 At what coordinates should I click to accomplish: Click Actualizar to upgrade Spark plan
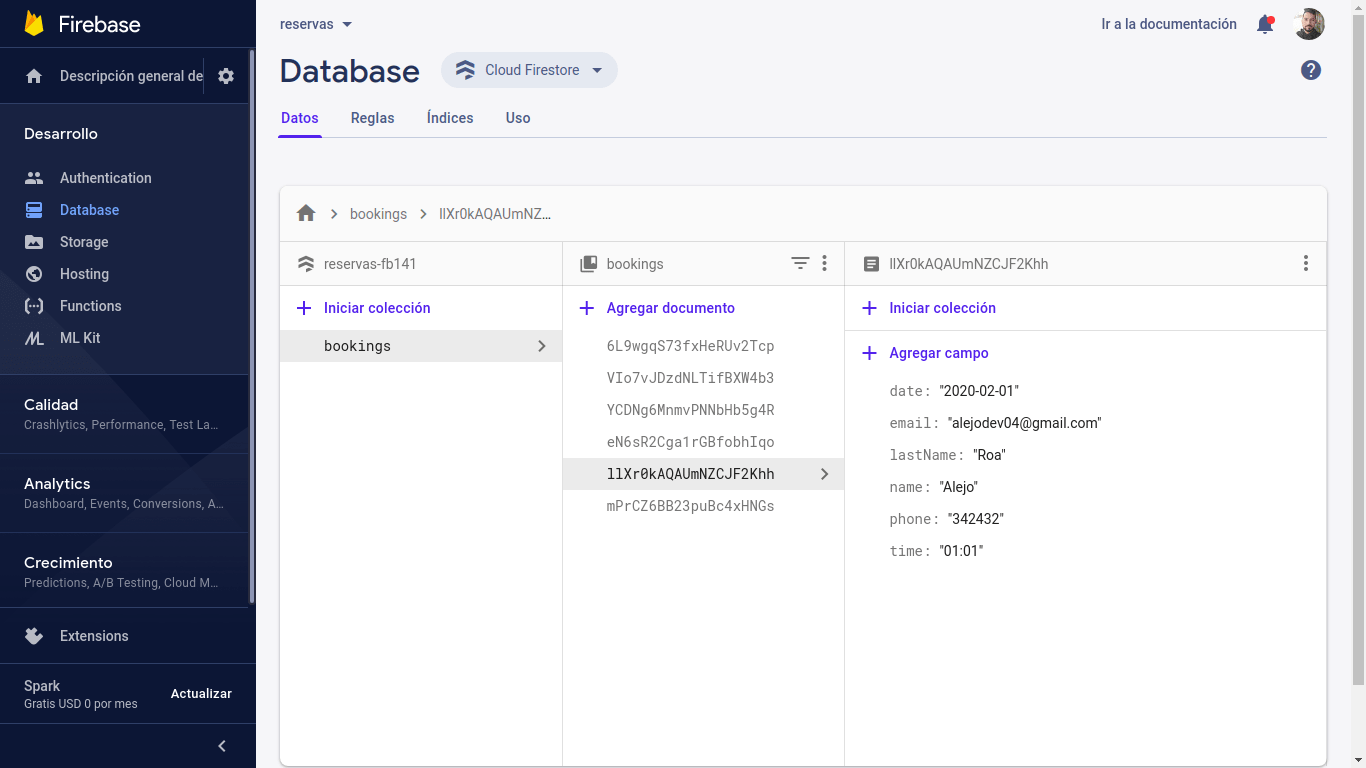coord(201,694)
